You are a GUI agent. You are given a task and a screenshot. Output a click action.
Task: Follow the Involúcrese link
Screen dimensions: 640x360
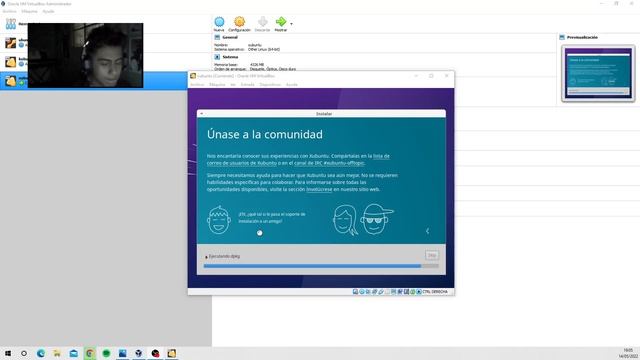(x=319, y=189)
